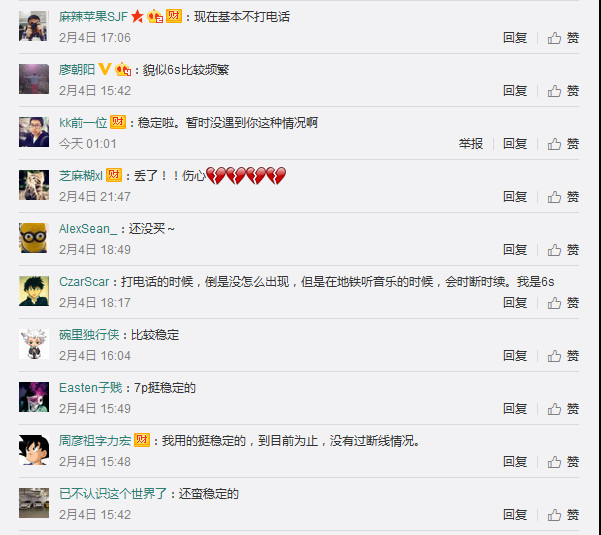Screen dimensions: 601x535
Task: Click the minion avatar of AlexSean_
Action: 34,238
